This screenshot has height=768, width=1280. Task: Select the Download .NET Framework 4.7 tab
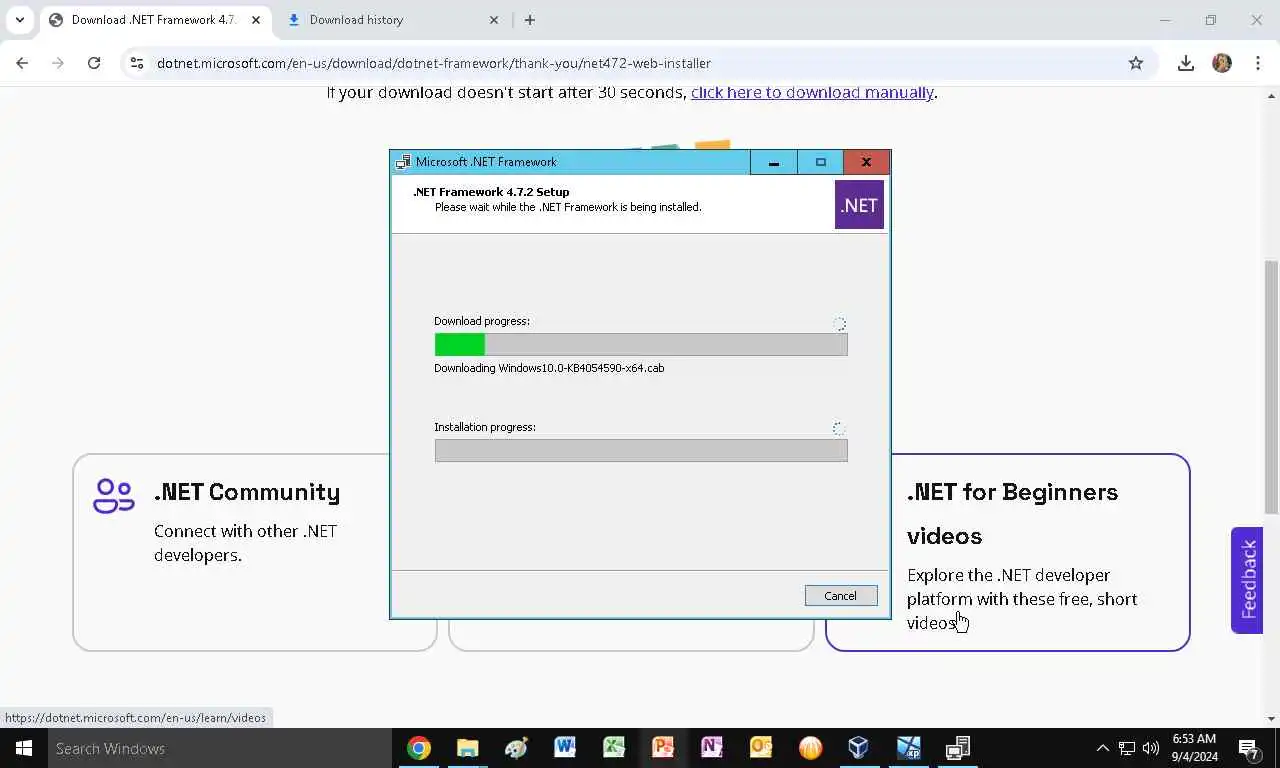pyautogui.click(x=153, y=20)
